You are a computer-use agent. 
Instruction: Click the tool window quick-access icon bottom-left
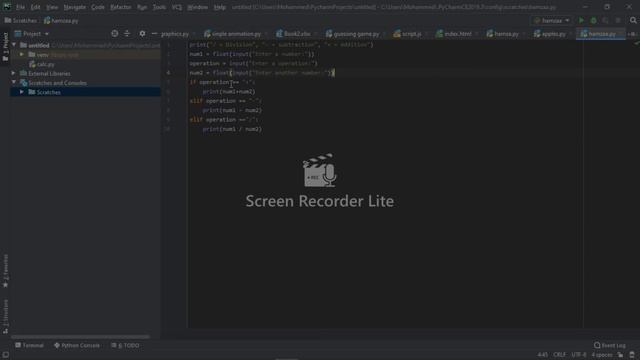[5, 355]
